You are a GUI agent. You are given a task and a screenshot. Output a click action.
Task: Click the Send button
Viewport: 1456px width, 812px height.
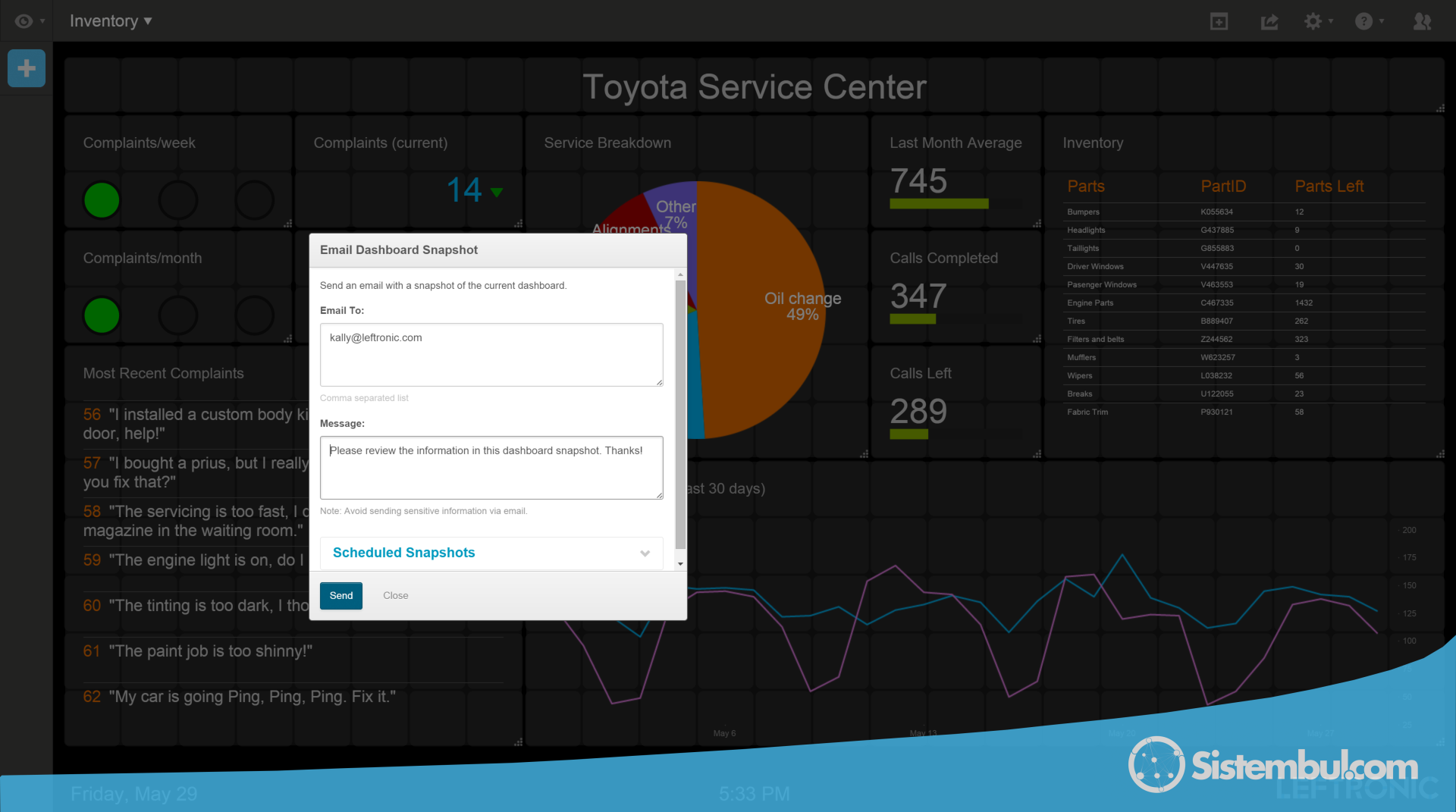[341, 595]
